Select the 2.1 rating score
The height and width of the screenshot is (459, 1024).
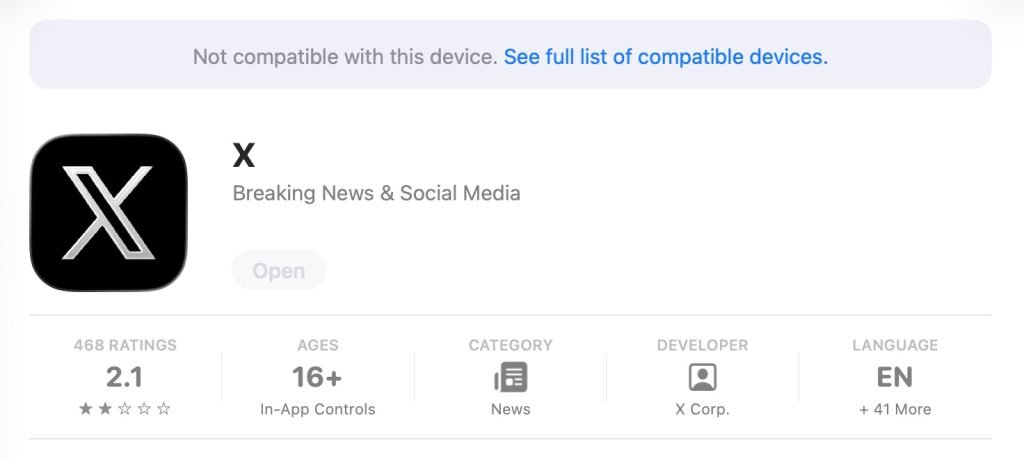coord(125,377)
